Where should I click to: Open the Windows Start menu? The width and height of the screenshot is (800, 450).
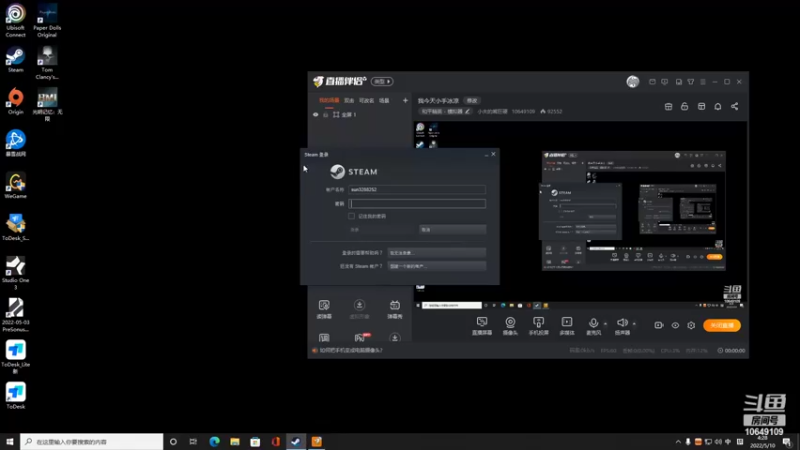(x=10, y=442)
